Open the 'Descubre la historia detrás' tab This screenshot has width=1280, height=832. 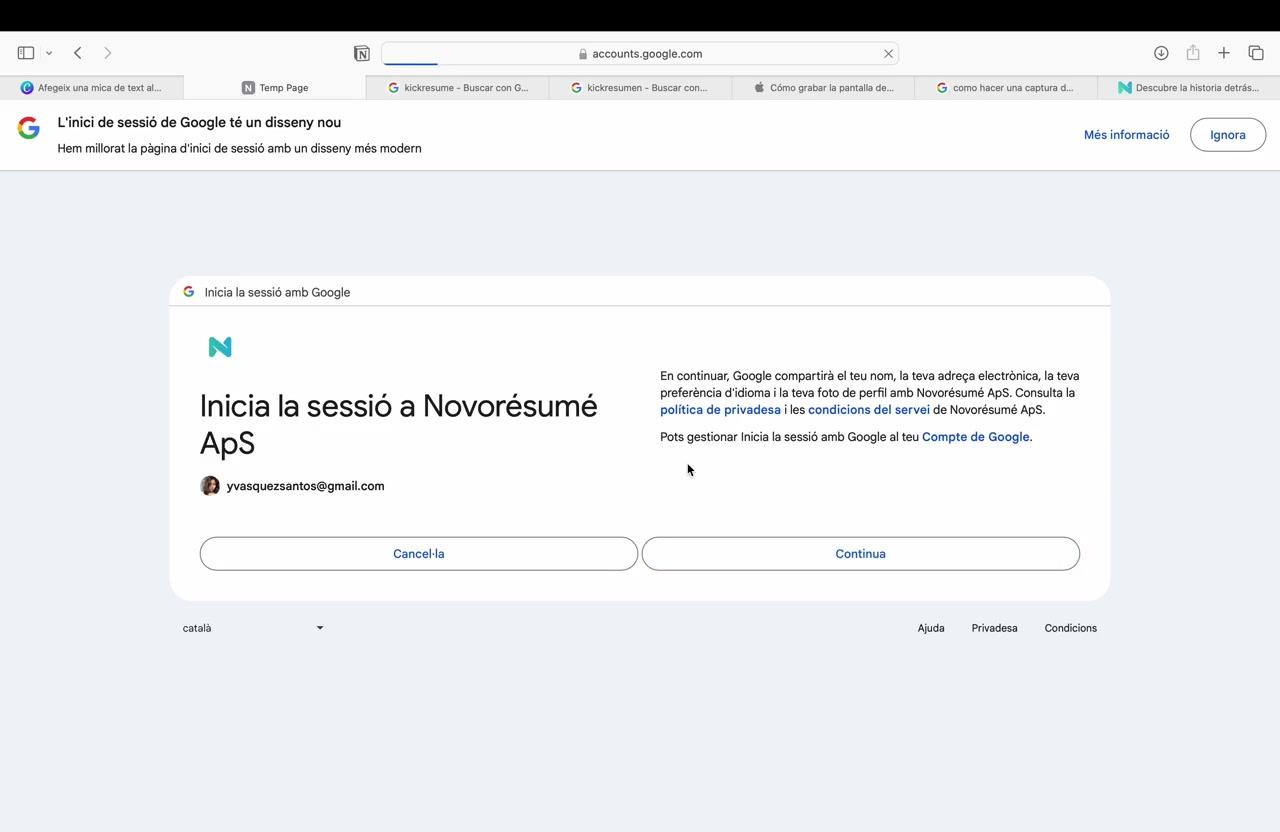pyautogui.click(x=1188, y=88)
